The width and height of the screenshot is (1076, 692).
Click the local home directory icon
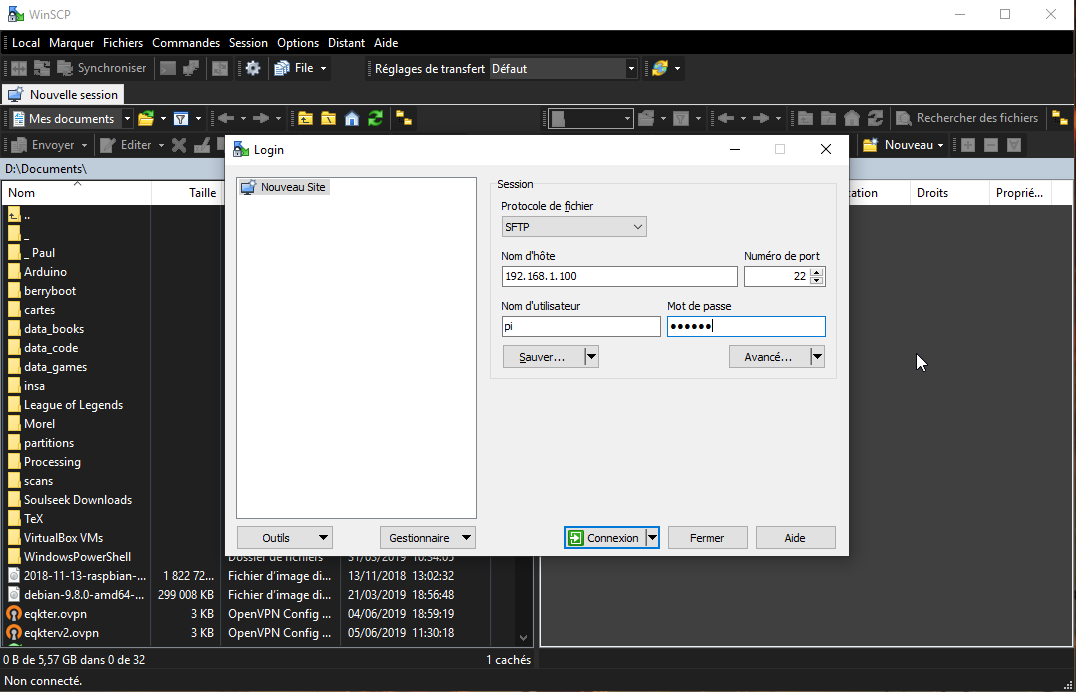pos(352,118)
